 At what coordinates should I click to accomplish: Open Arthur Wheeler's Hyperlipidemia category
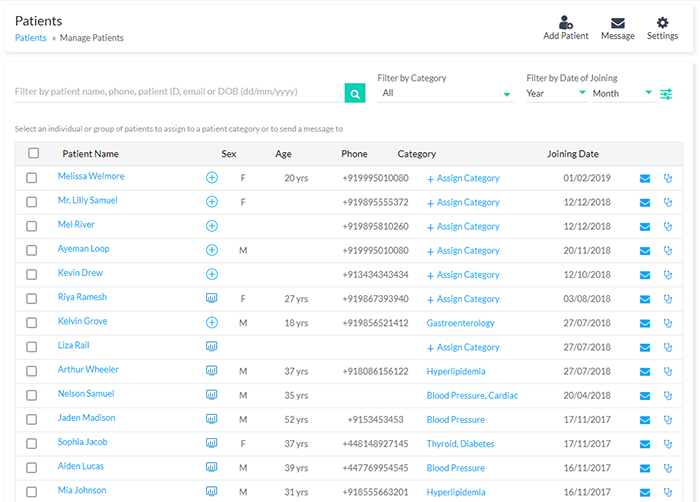456,371
